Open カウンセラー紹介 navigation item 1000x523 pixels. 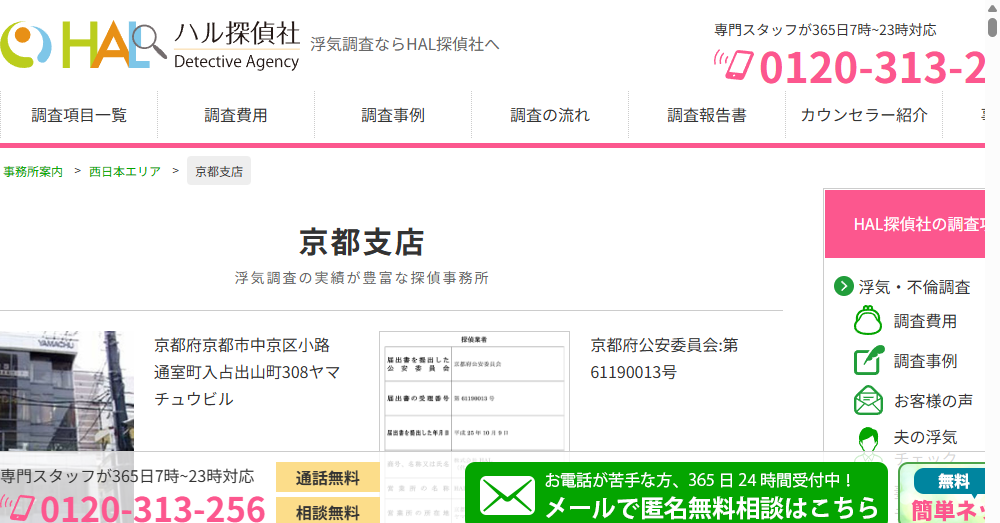click(864, 115)
